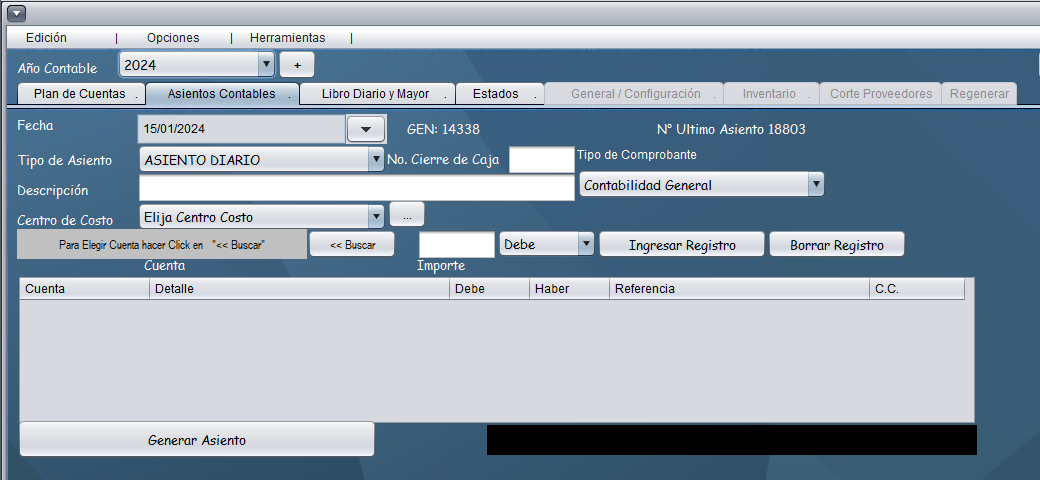This screenshot has height=480, width=1040.
Task: Open the Edición menu
Action: tap(46, 38)
